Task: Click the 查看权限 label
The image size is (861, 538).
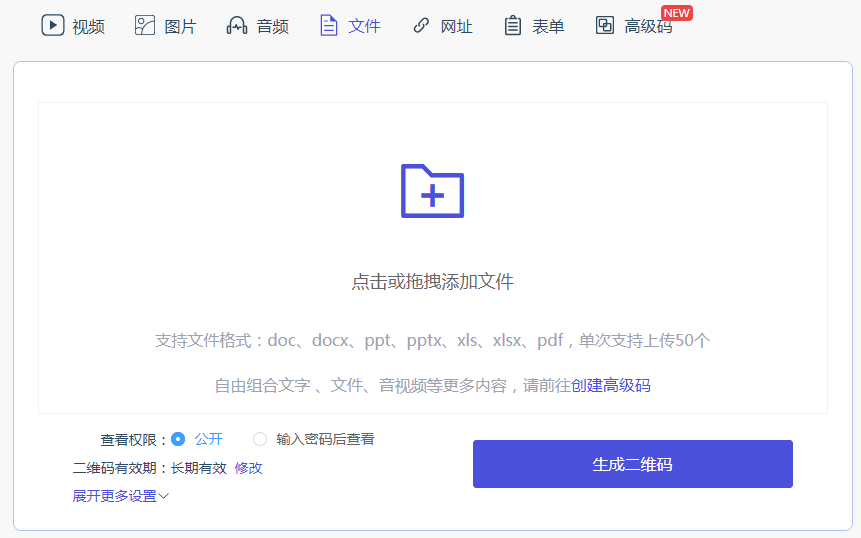Action: click(x=133, y=440)
